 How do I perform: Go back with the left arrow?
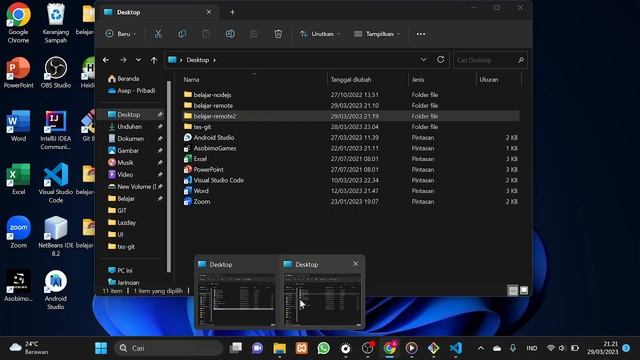[x=106, y=60]
